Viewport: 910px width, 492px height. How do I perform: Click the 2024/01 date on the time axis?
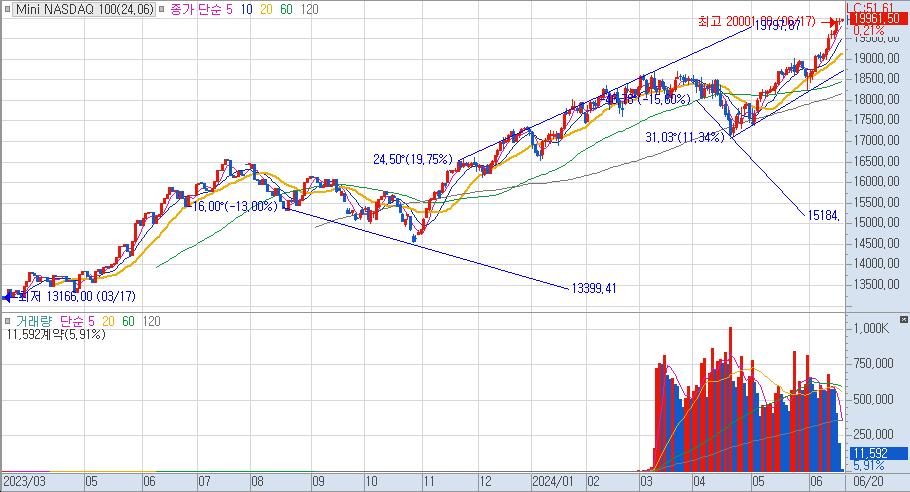click(552, 482)
